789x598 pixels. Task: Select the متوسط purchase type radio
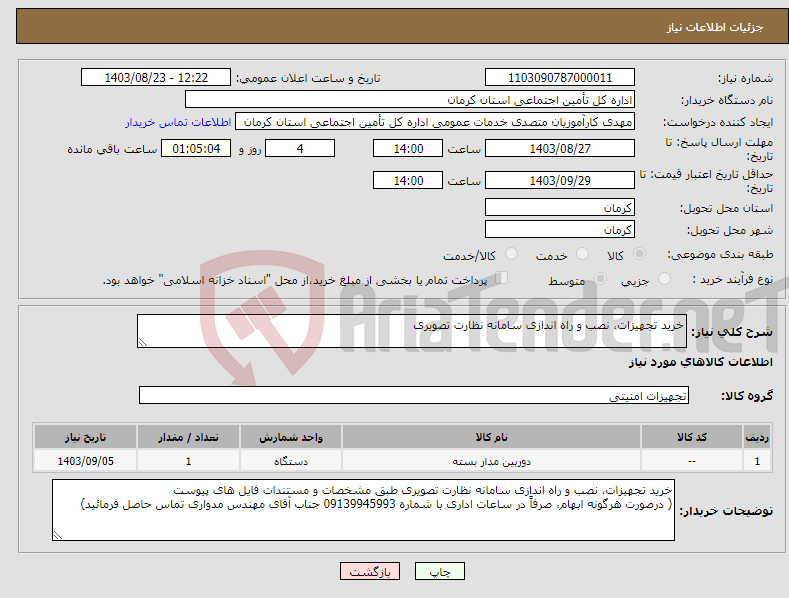pyautogui.click(x=600, y=278)
